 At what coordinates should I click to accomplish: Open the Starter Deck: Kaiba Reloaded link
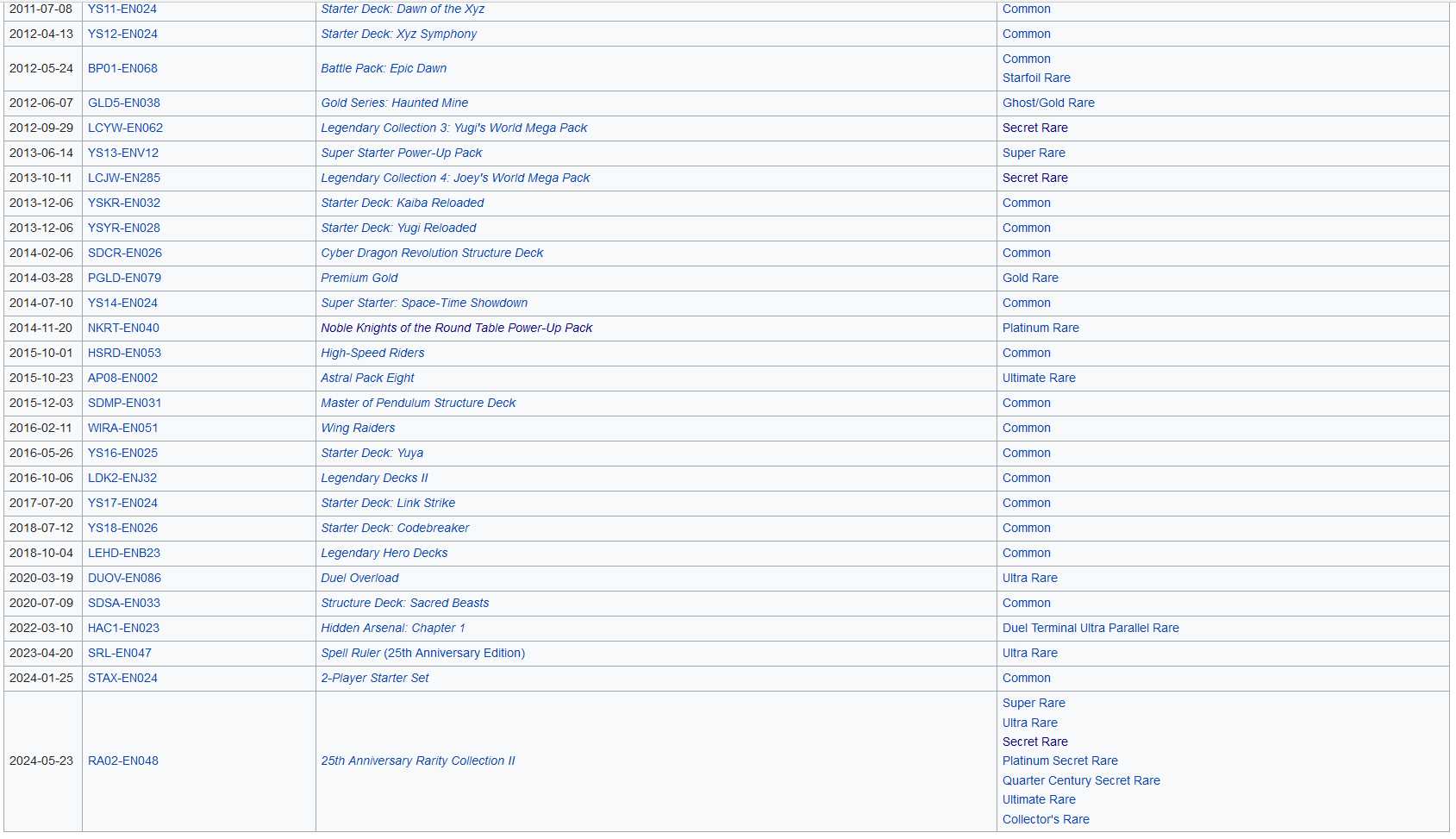click(402, 203)
